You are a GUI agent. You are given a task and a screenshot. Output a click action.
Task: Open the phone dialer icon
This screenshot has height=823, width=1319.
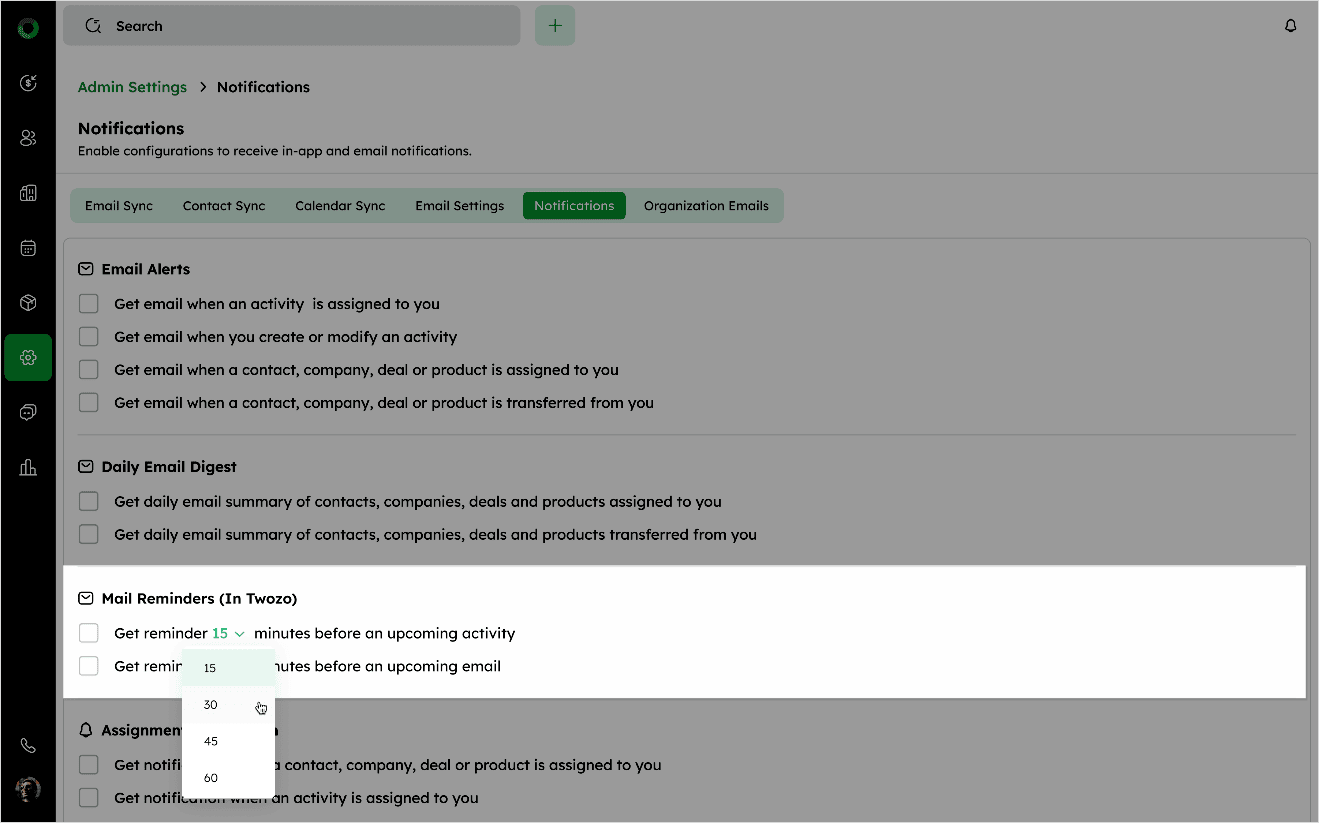point(28,745)
